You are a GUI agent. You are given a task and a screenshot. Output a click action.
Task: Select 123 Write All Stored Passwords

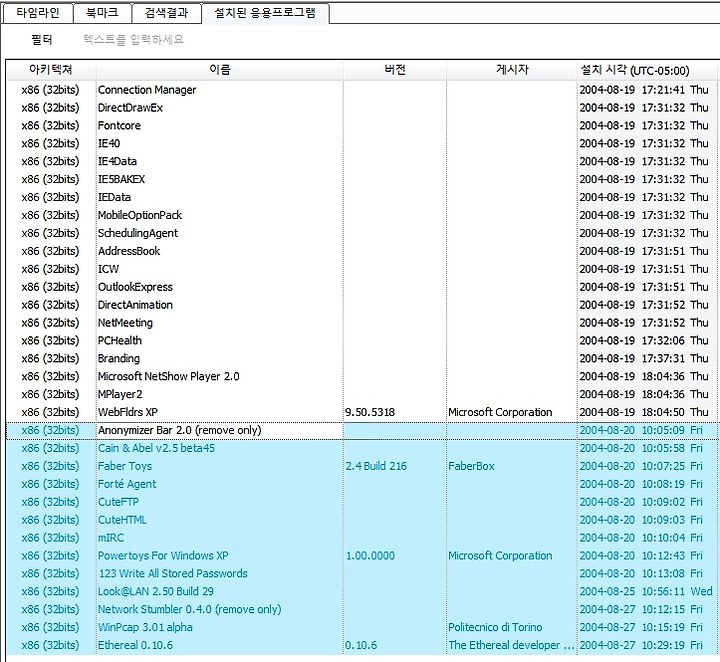pyautogui.click(x=173, y=573)
